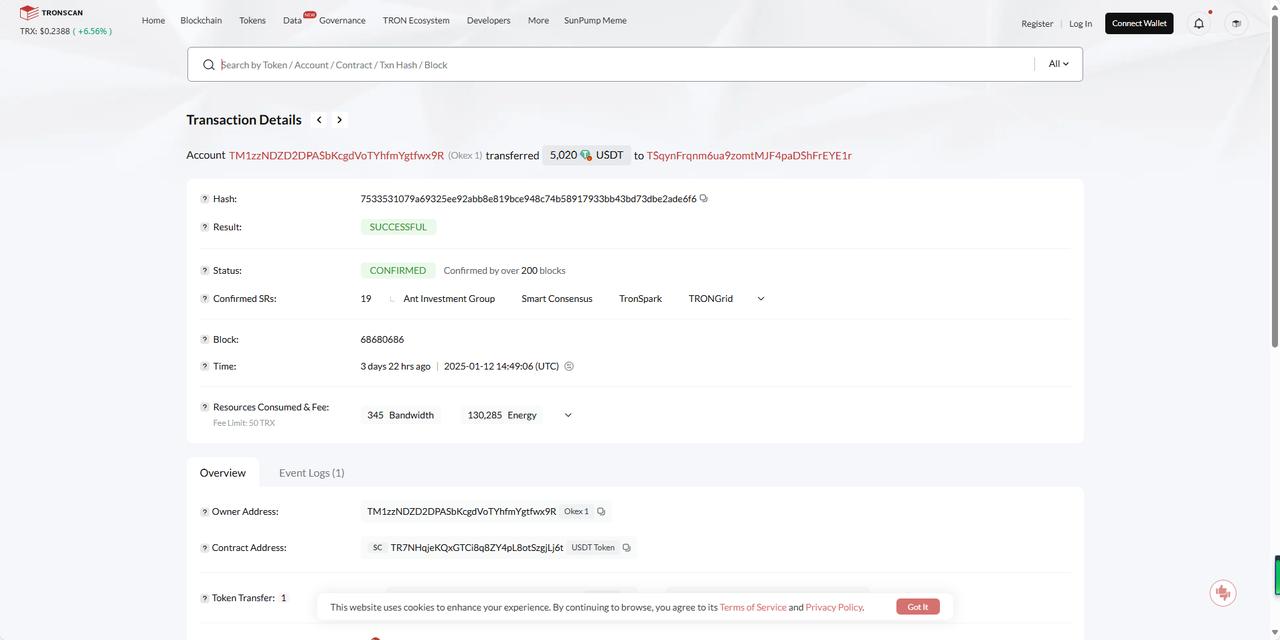Click the TRONSCAN logo
Screen dimensions: 1280x640
coord(51,13)
